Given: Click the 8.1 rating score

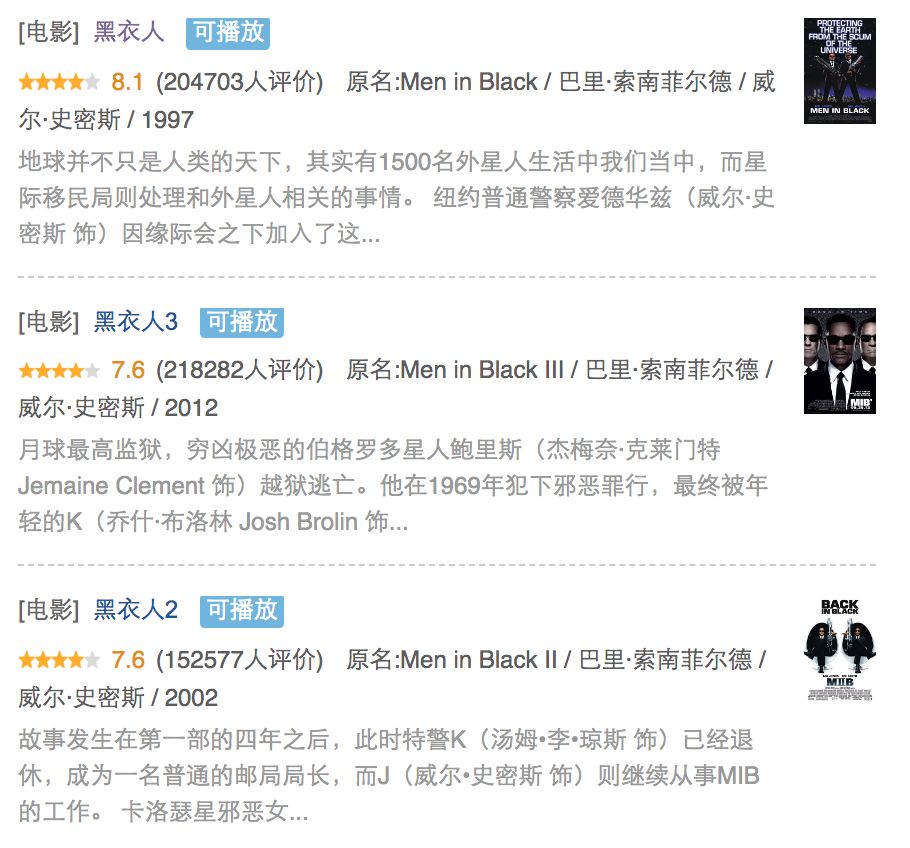Looking at the screenshot, I should (127, 82).
